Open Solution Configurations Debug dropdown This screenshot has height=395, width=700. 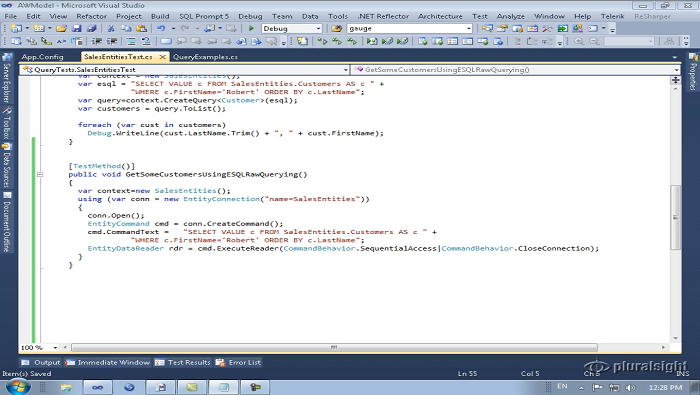click(318, 28)
